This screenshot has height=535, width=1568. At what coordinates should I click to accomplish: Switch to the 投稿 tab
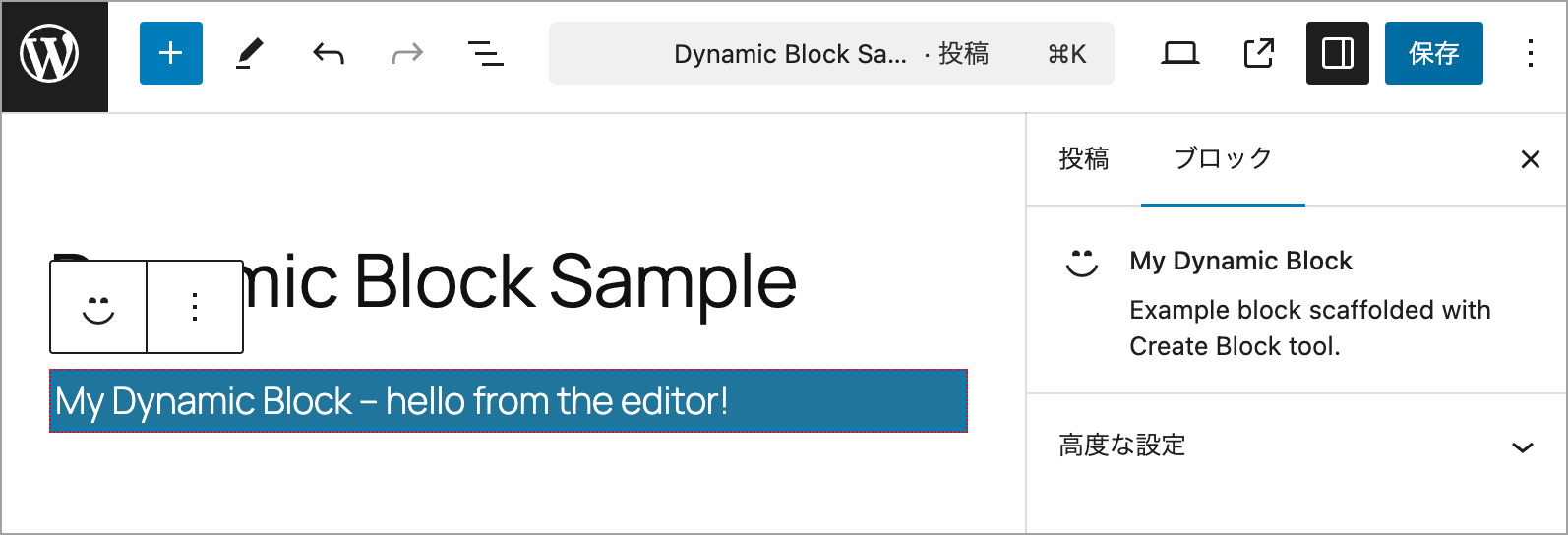click(x=1084, y=159)
